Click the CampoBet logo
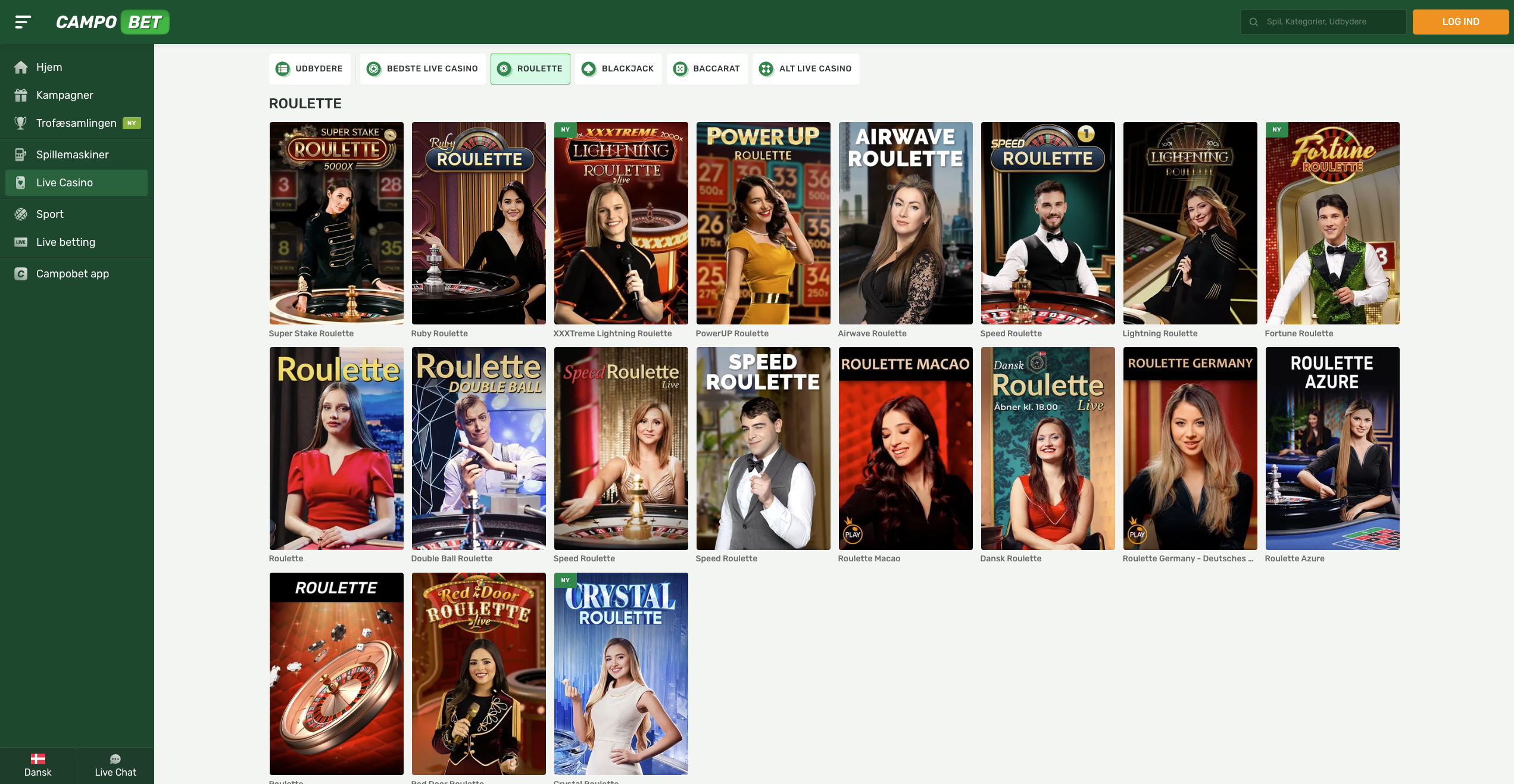The image size is (1514, 784). point(113,22)
